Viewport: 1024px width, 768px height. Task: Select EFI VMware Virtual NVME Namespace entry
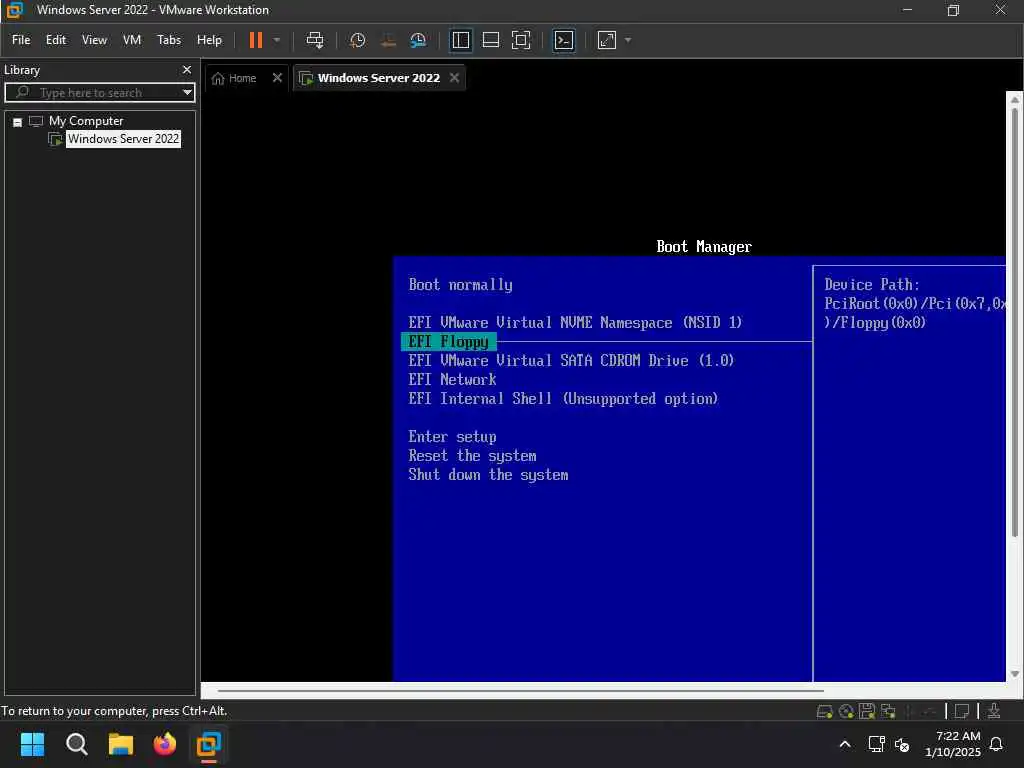click(575, 323)
